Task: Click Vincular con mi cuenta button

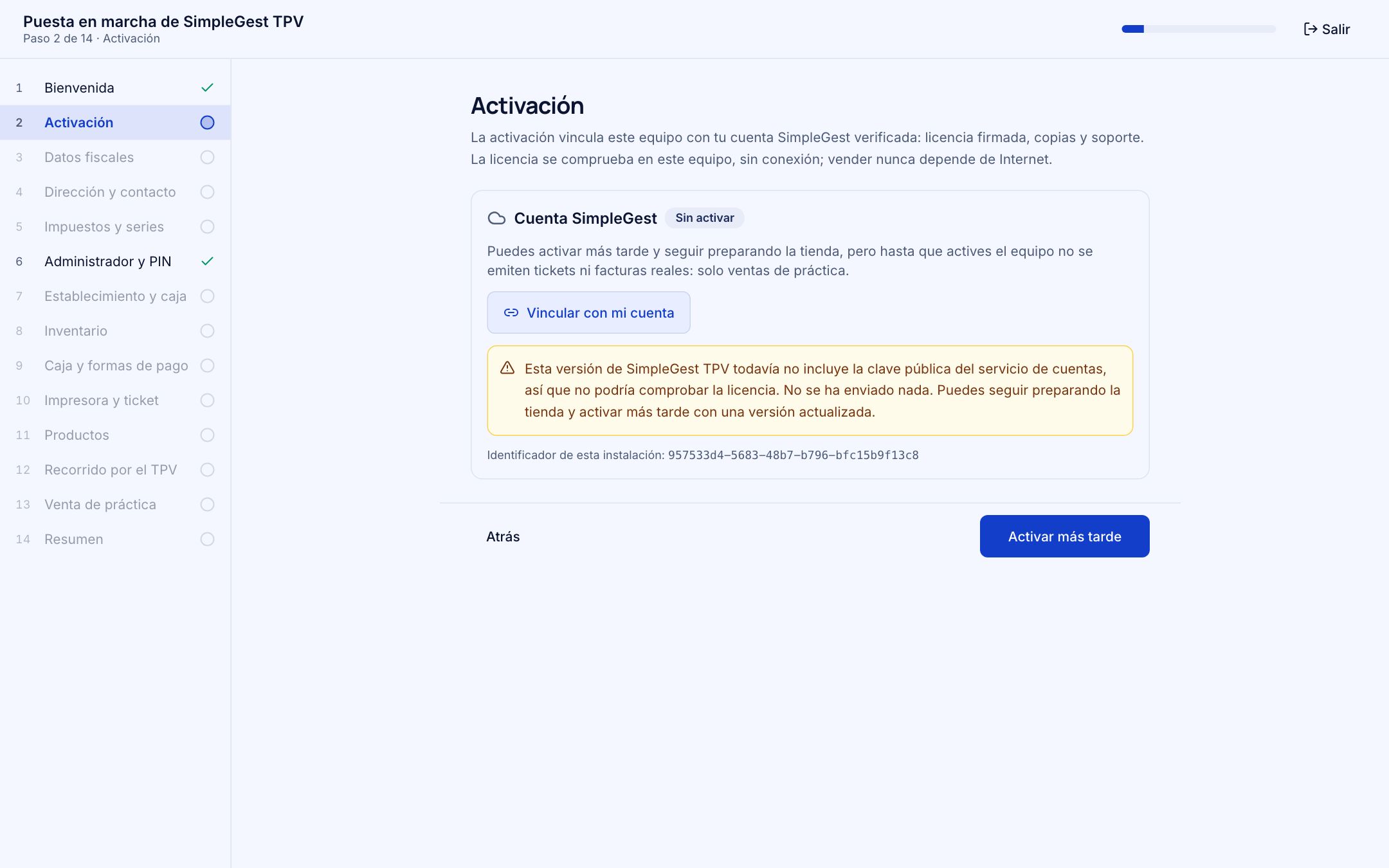Action: click(x=588, y=312)
